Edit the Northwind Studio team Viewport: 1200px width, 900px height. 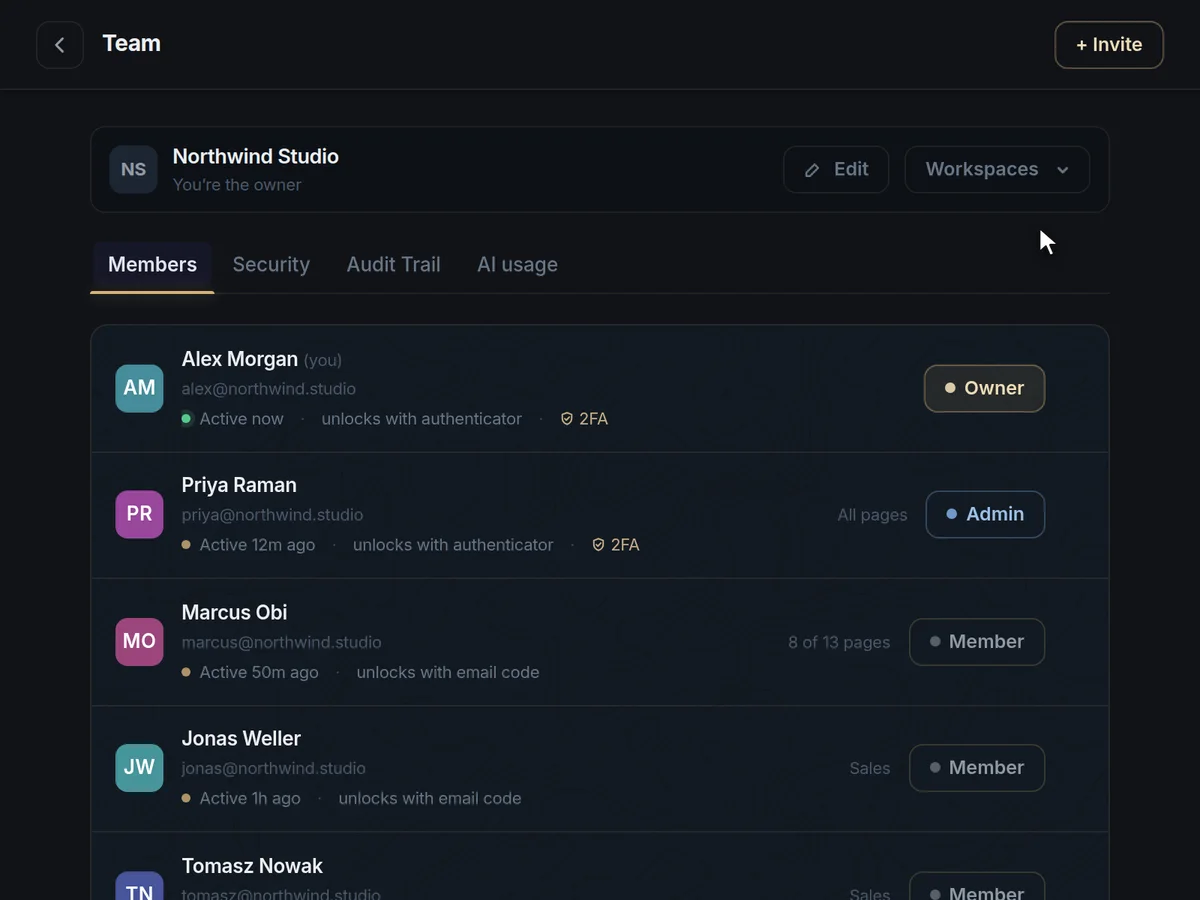click(836, 169)
